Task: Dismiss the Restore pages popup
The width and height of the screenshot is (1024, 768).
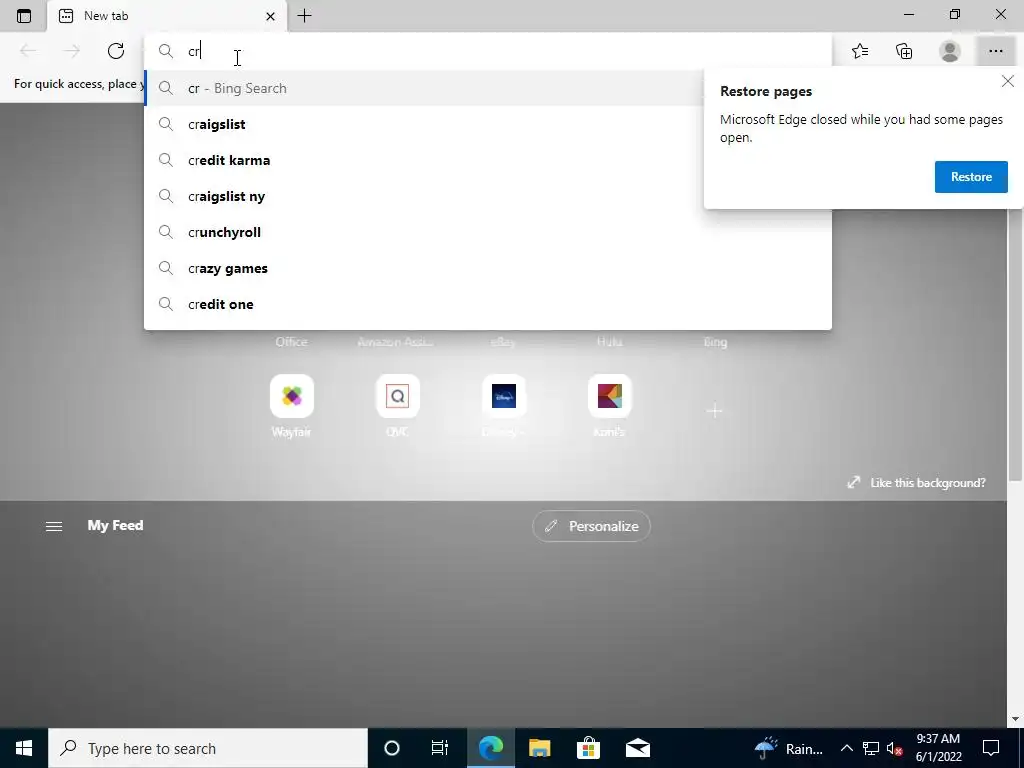Action: (1008, 81)
